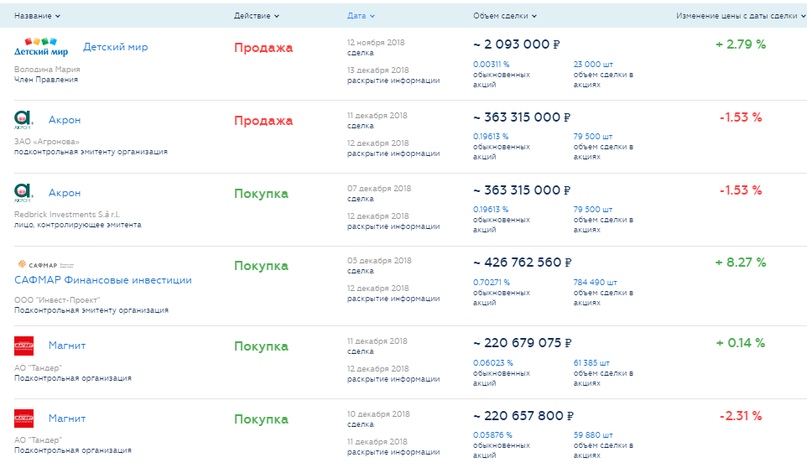This screenshot has width=807, height=468.
Task: Click the Продажа label for Детский мир
Action: 263,47
